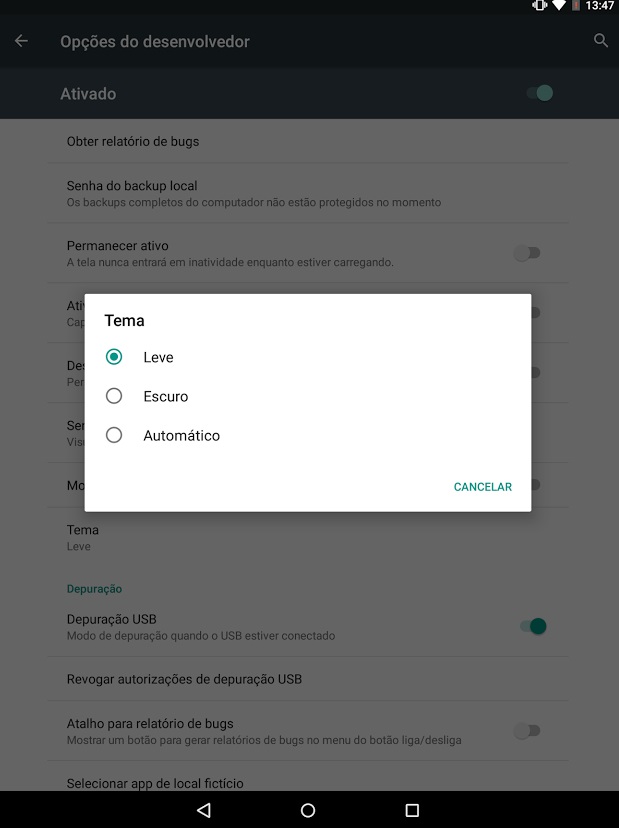Open the Tema setting row

coord(308,538)
